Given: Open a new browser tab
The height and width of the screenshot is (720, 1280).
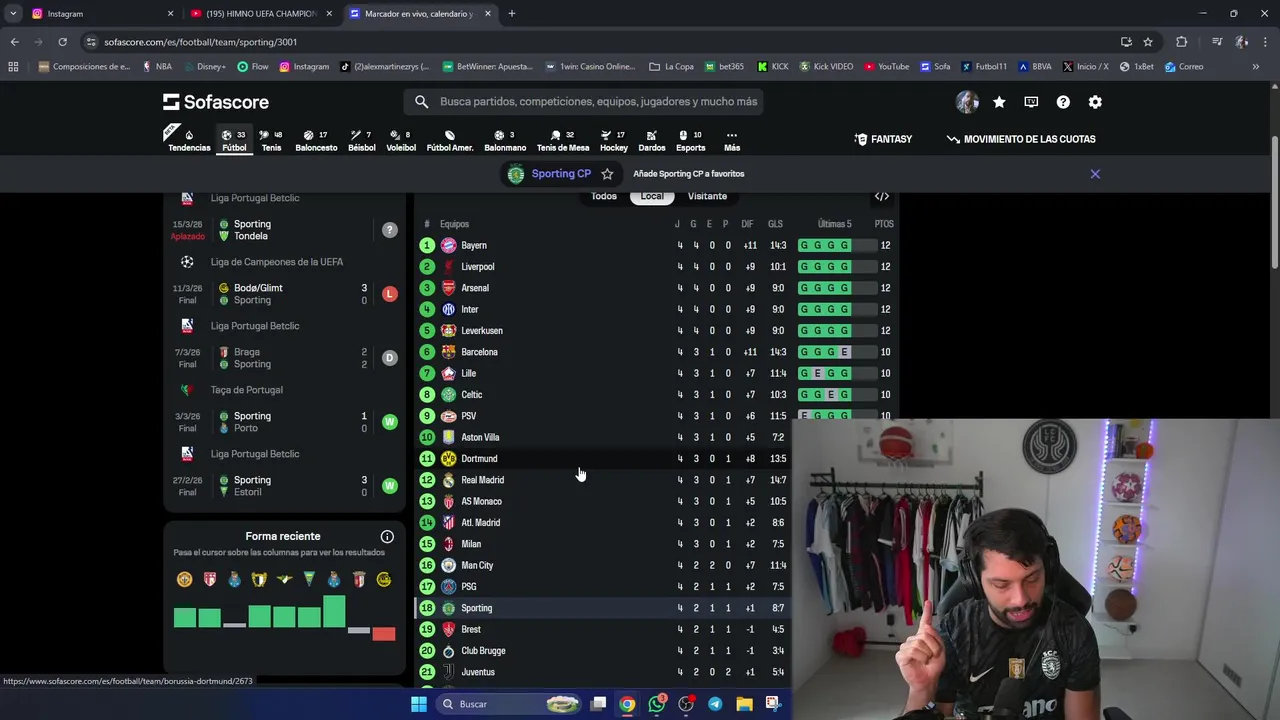Looking at the screenshot, I should [x=511, y=14].
